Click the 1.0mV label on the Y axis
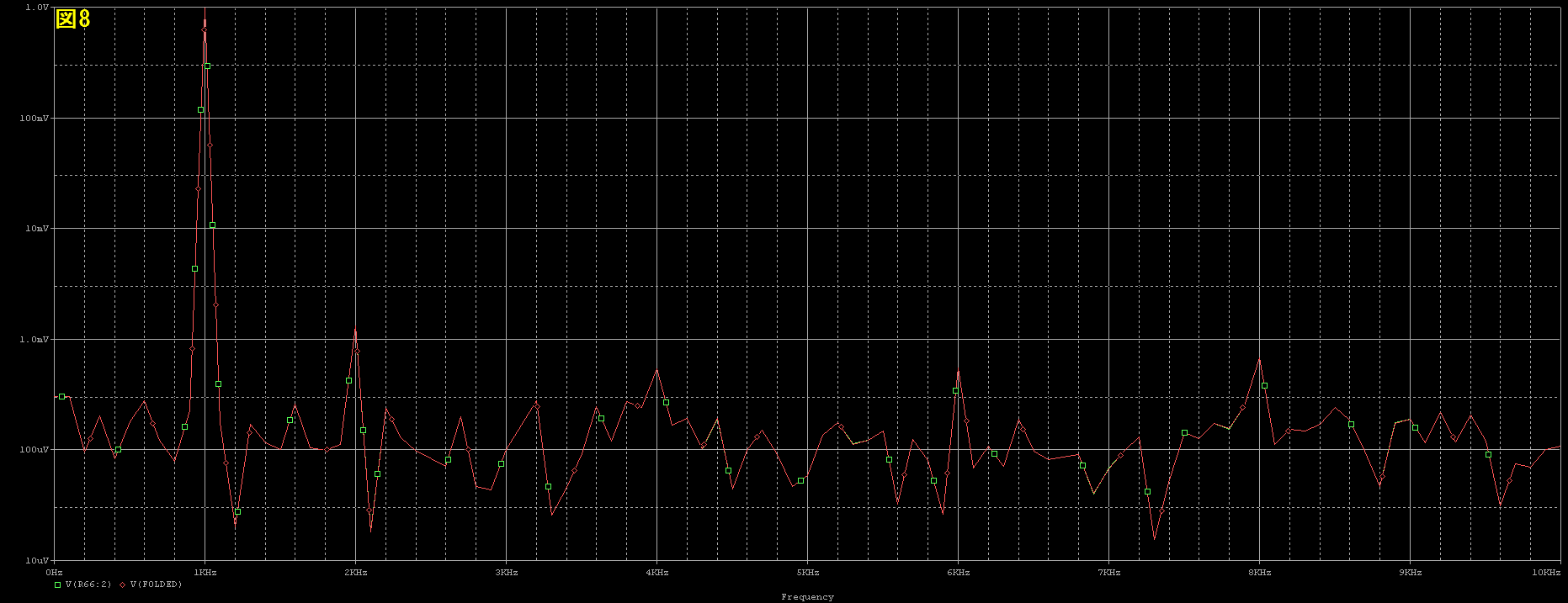This screenshot has width=1568, height=603. pyautogui.click(x=35, y=340)
